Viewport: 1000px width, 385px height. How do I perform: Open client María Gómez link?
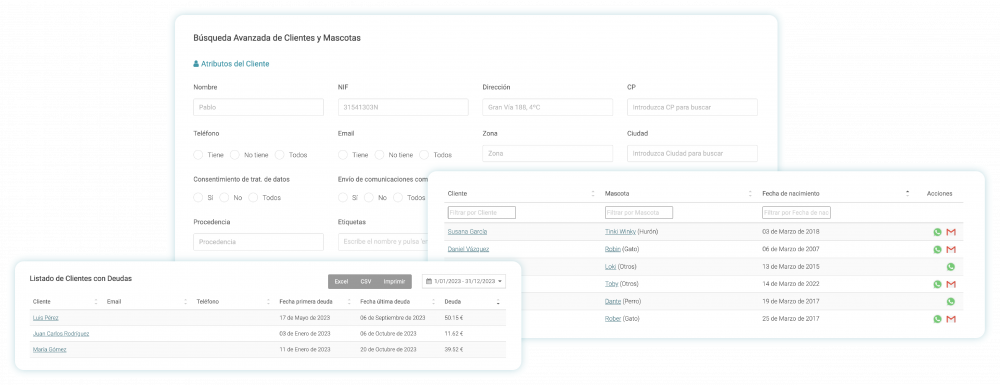click(49, 349)
